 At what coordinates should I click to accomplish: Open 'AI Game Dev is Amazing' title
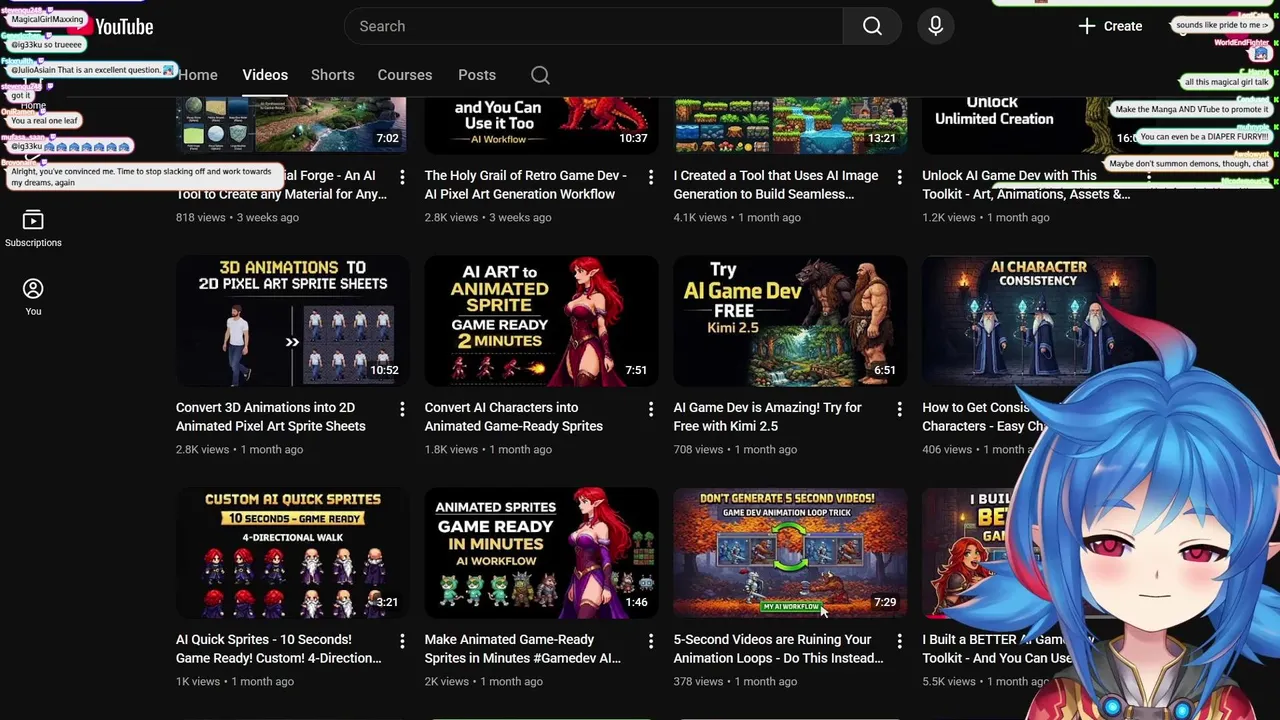pyautogui.click(x=767, y=417)
